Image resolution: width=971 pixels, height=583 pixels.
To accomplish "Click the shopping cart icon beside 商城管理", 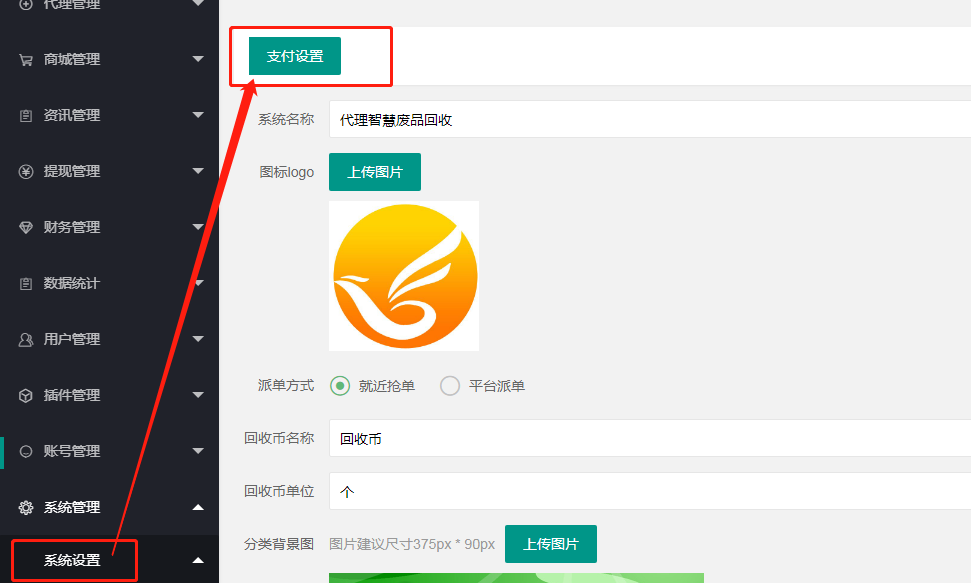I will [x=25, y=59].
